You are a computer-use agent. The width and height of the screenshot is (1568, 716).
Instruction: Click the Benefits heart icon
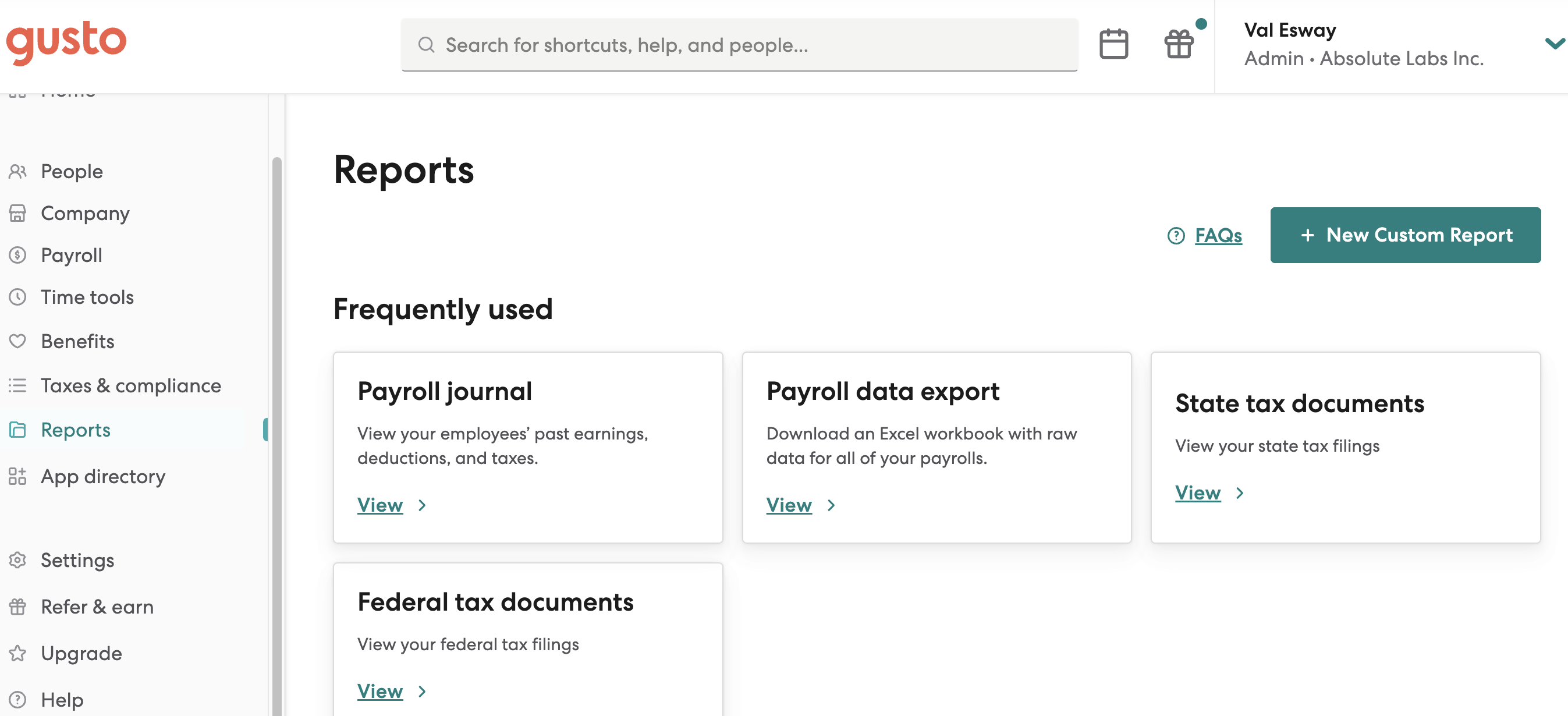point(17,341)
